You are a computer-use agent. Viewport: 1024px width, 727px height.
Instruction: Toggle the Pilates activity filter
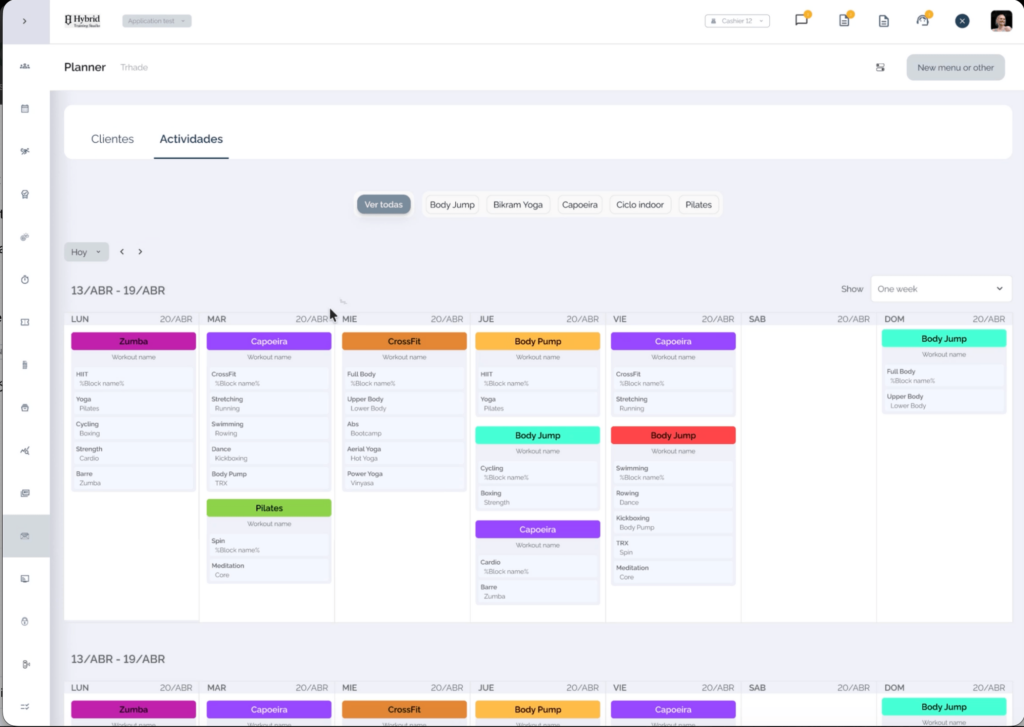(698, 204)
